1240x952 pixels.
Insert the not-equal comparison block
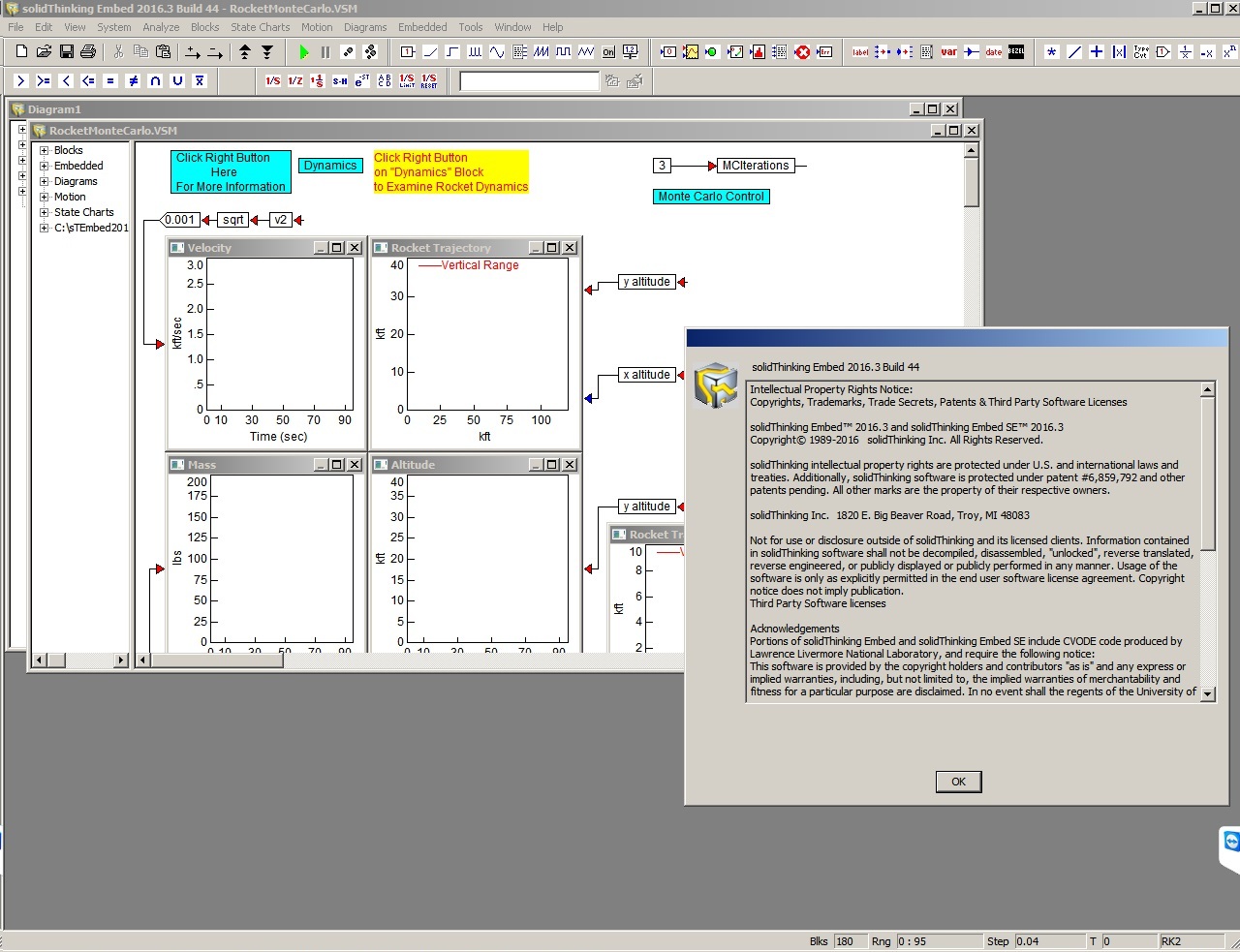[x=133, y=81]
